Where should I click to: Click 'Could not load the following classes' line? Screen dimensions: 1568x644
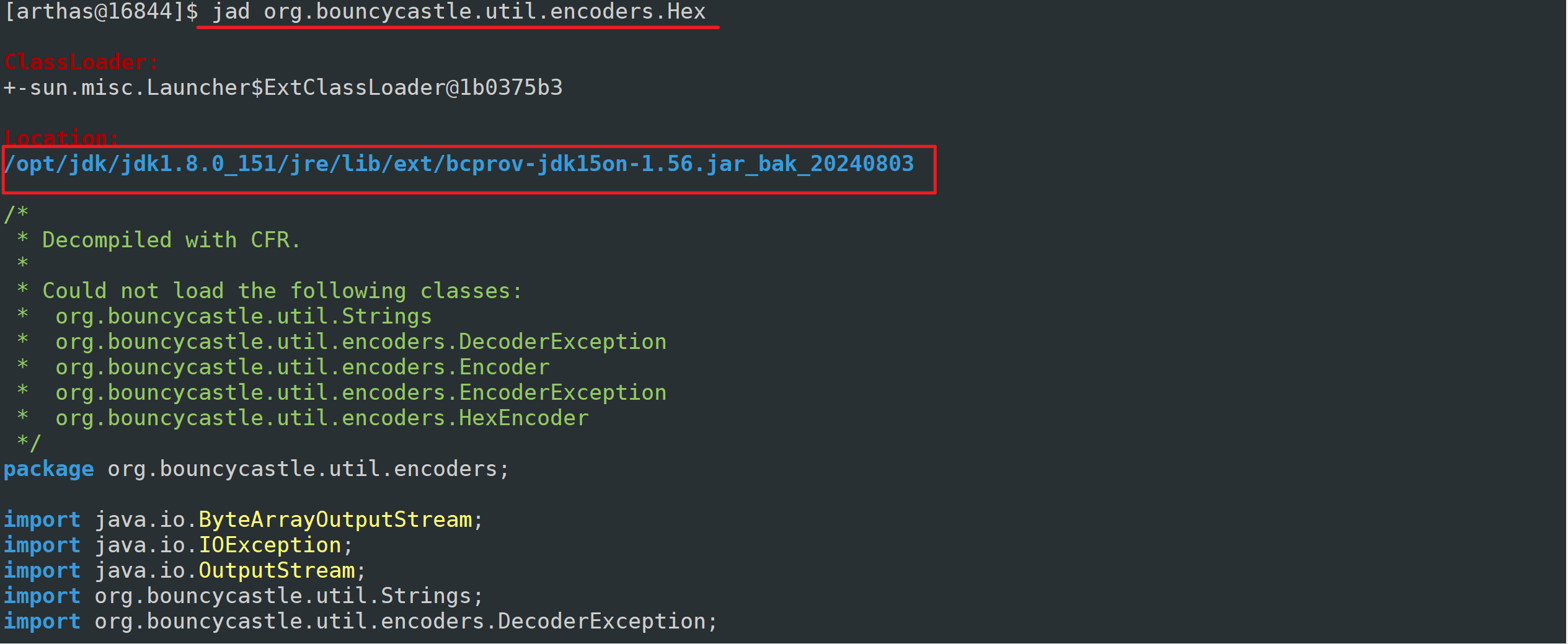(x=282, y=291)
